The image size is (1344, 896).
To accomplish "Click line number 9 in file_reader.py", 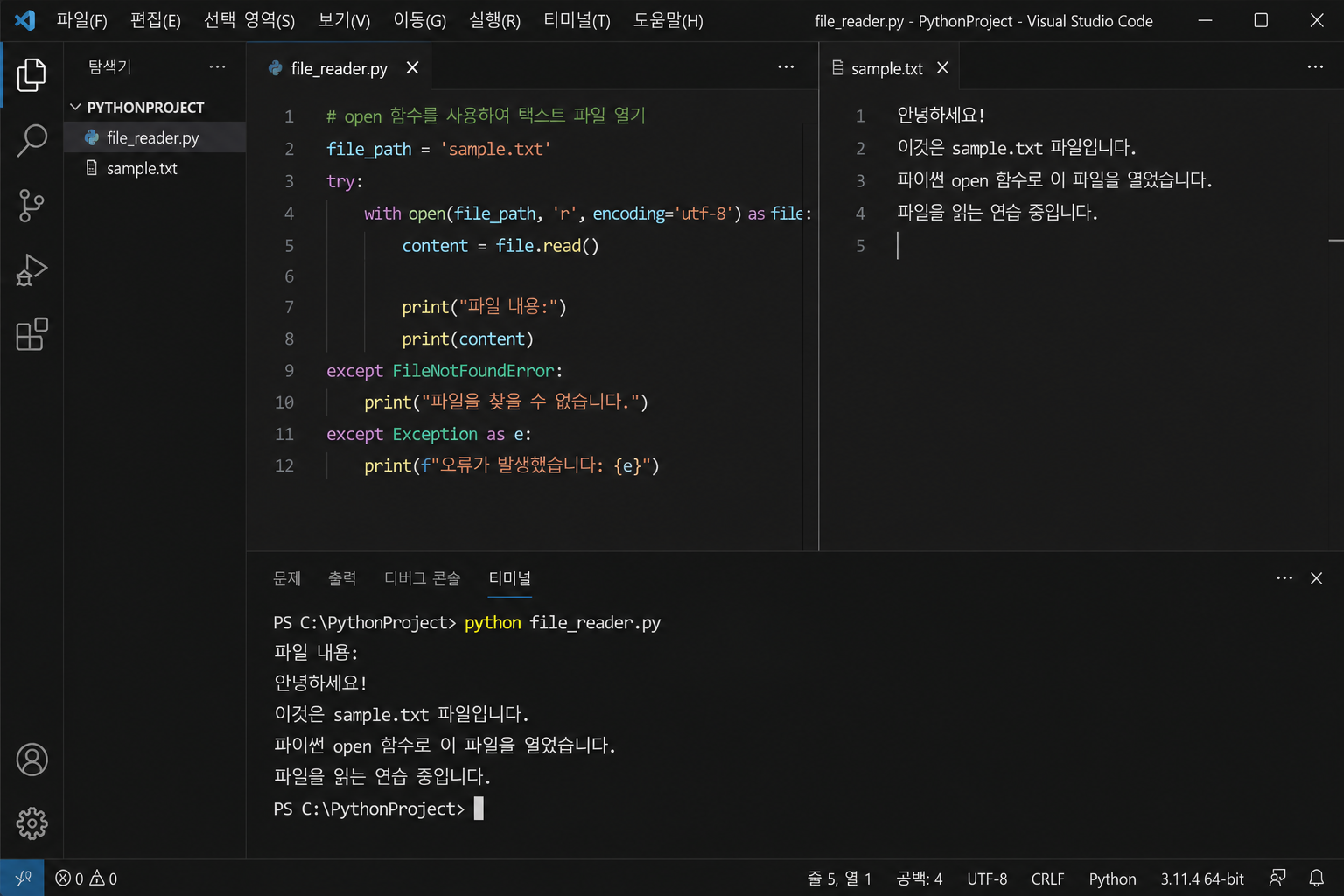I will pos(289,371).
